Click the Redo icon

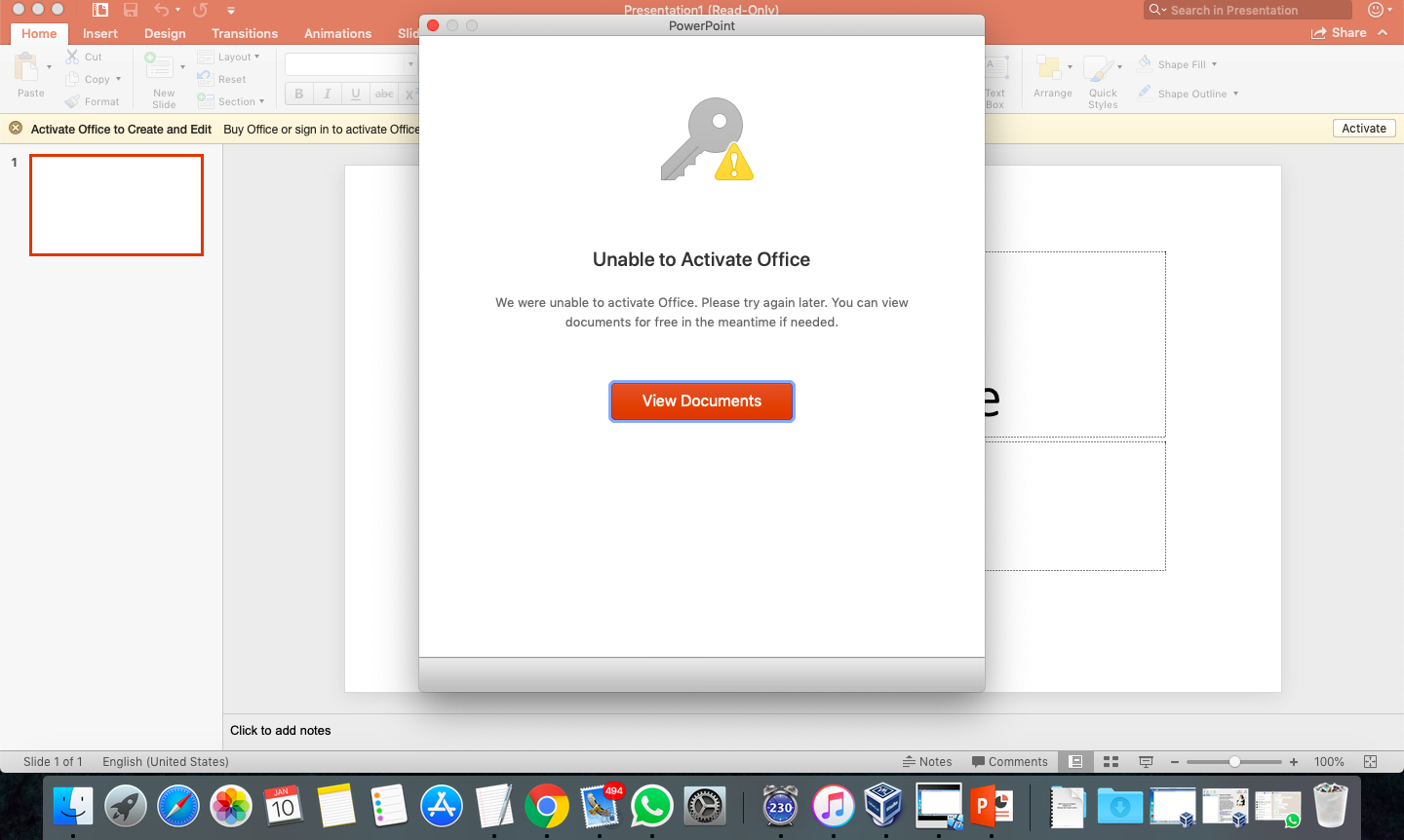point(200,10)
